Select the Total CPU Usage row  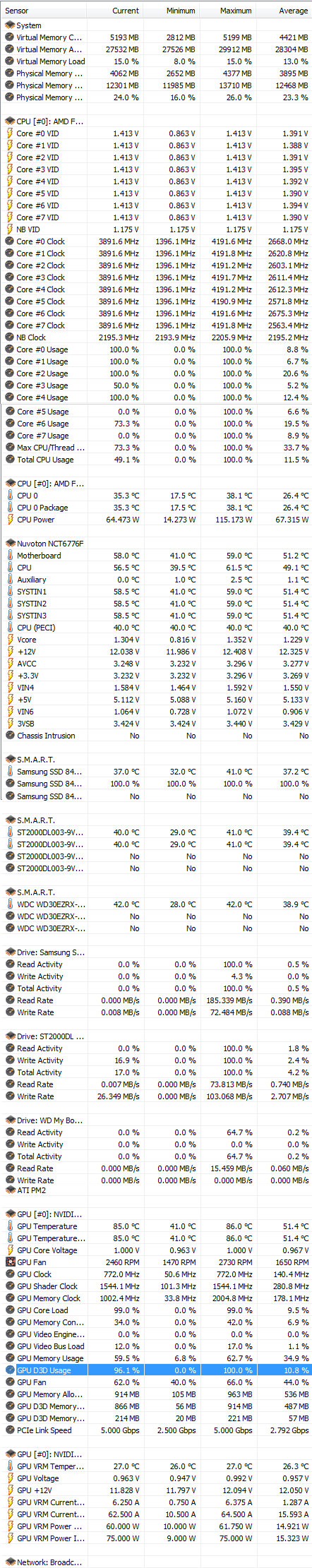[156, 460]
